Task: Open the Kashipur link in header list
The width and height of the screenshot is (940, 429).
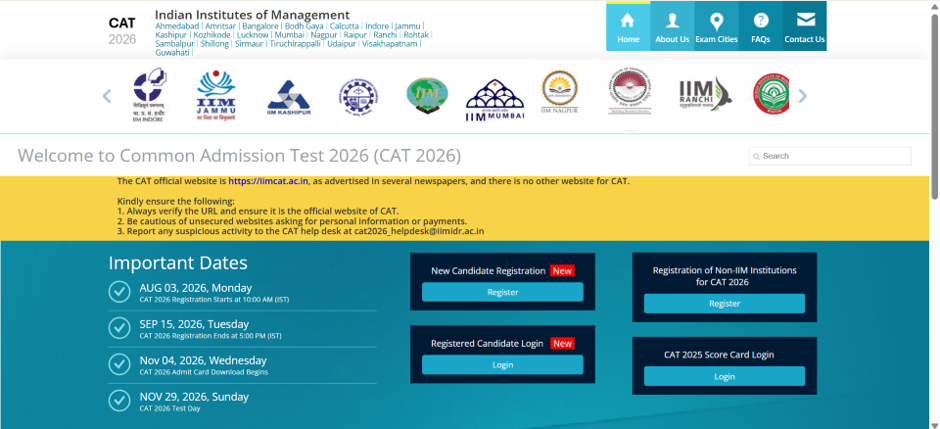Action: (171, 35)
